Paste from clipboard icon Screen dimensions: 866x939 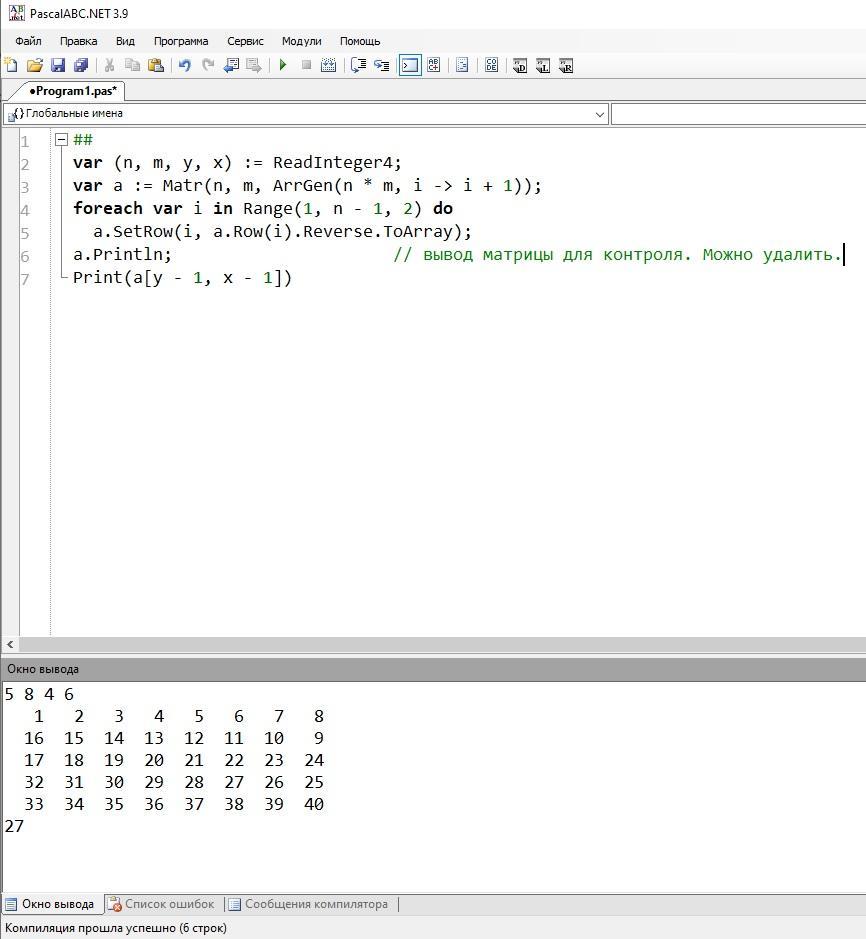(x=156, y=65)
